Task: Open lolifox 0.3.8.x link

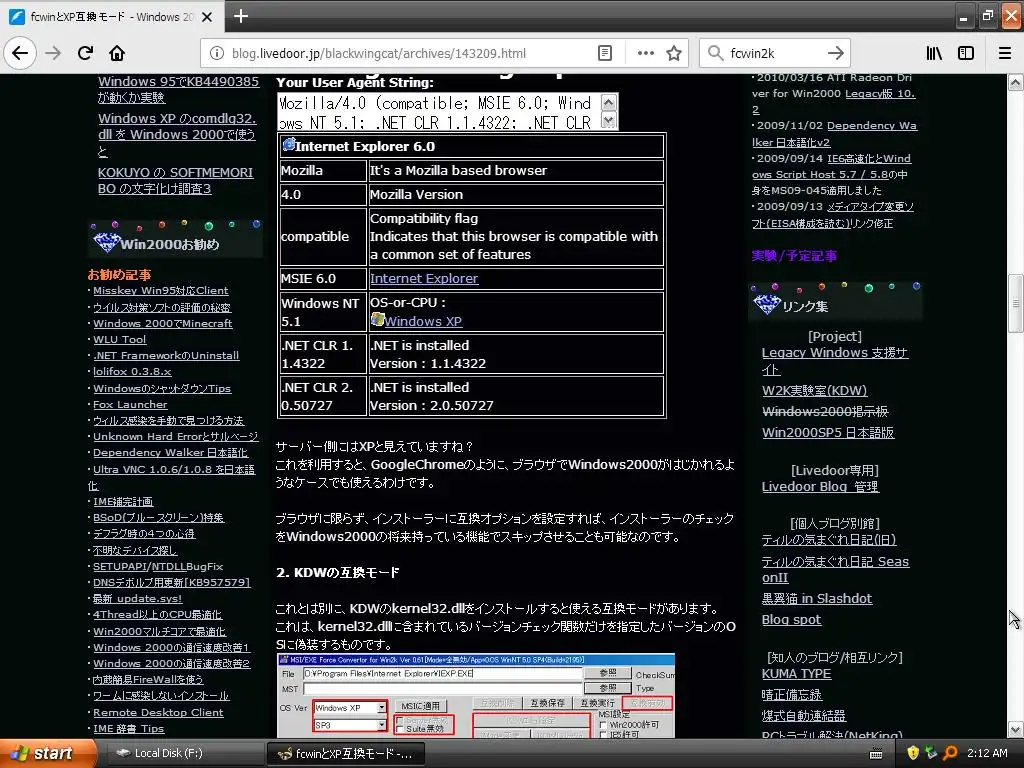Action: pyautogui.click(x=132, y=372)
